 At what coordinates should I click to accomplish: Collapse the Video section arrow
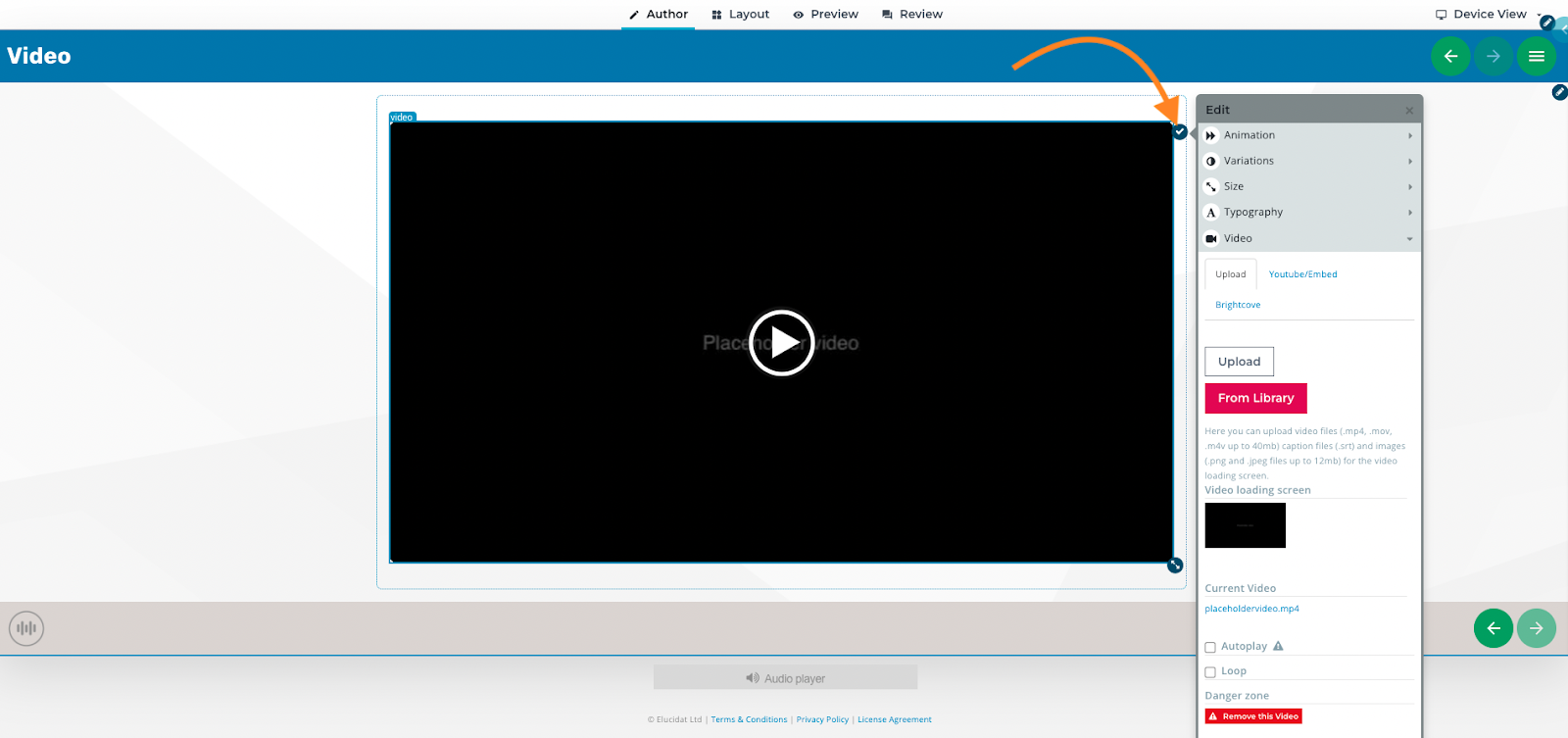(1410, 238)
